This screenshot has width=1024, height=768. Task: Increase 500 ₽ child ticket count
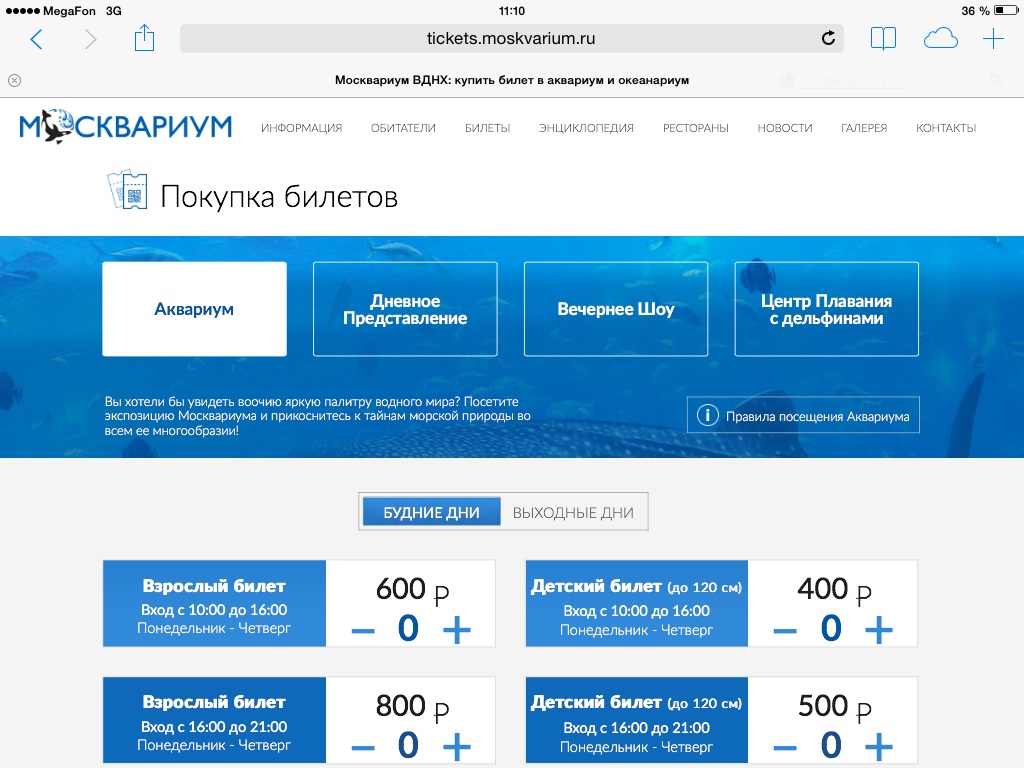tap(879, 746)
